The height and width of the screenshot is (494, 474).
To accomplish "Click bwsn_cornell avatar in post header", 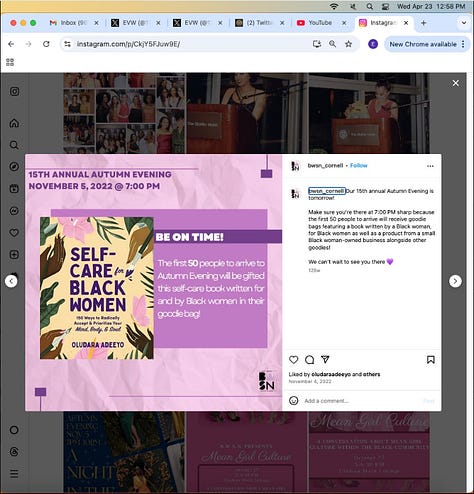I will click(295, 166).
